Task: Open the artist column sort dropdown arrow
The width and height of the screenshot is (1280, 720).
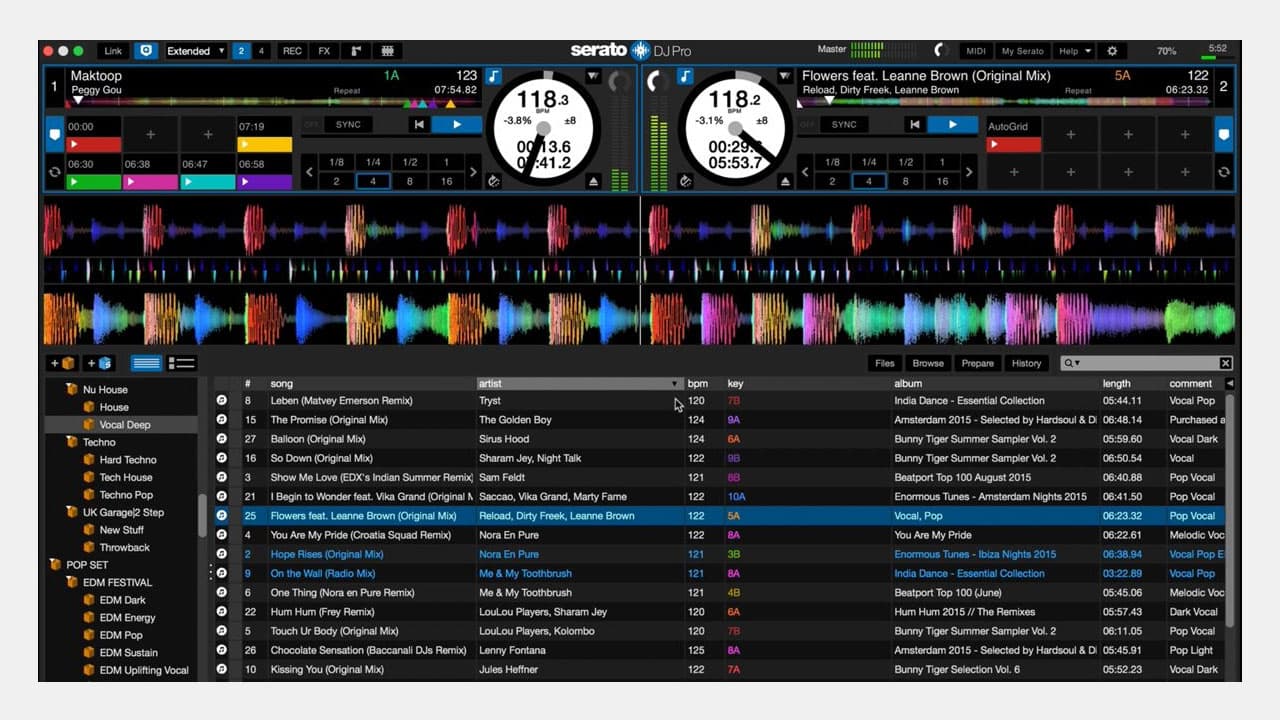Action: coord(674,383)
